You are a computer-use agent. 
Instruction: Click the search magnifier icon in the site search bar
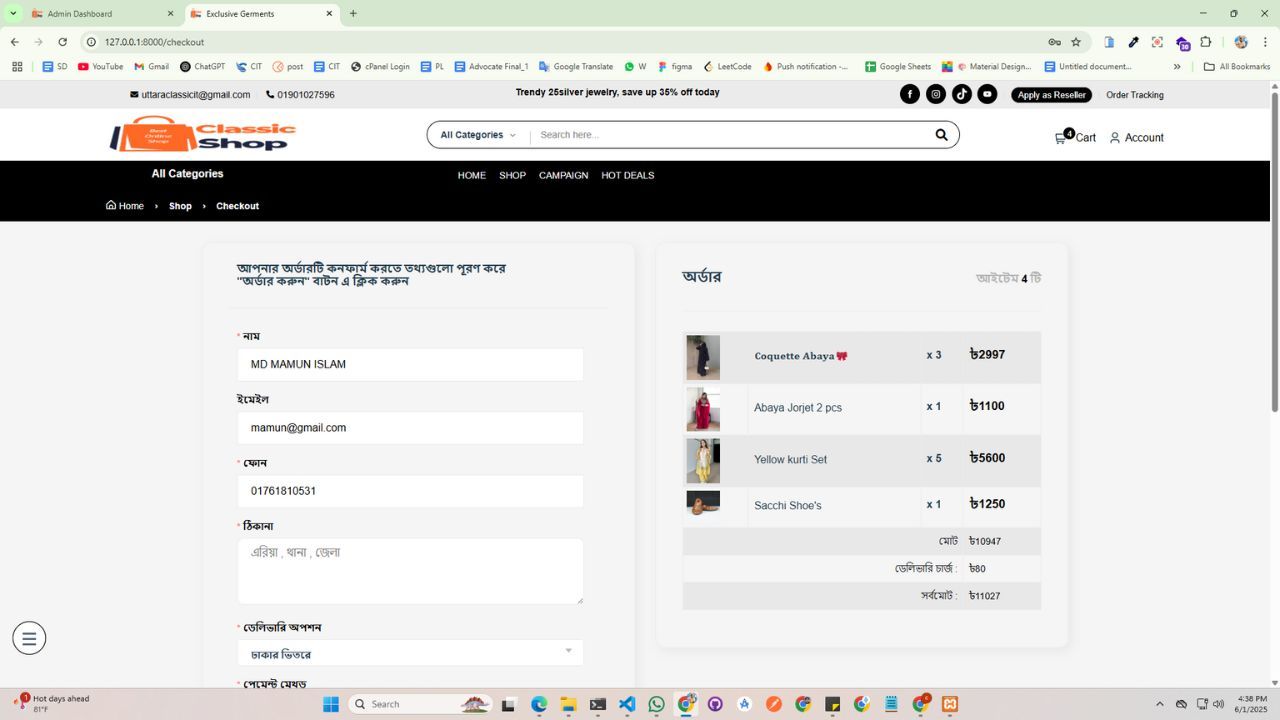coord(941,135)
